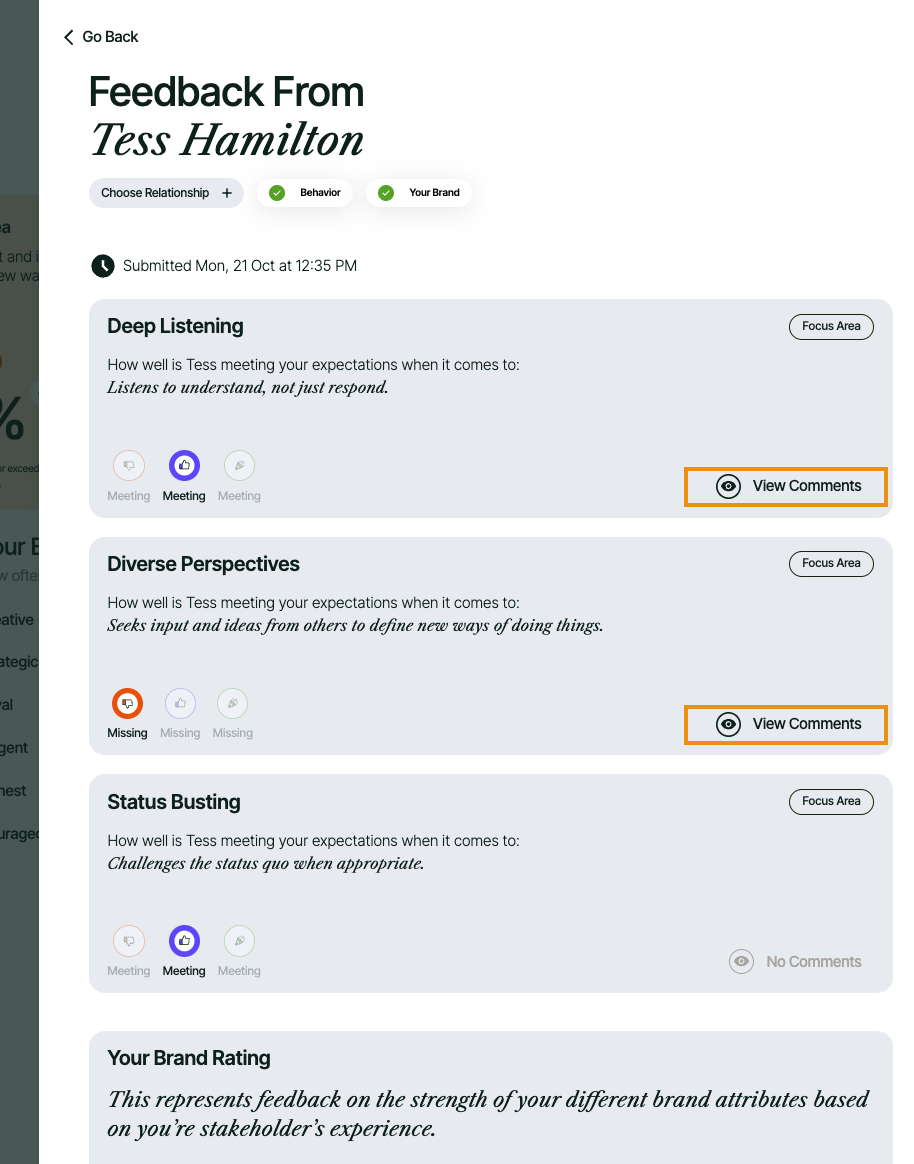This screenshot has width=914, height=1164.
Task: Toggle the Behavior filter chip
Action: tap(305, 193)
